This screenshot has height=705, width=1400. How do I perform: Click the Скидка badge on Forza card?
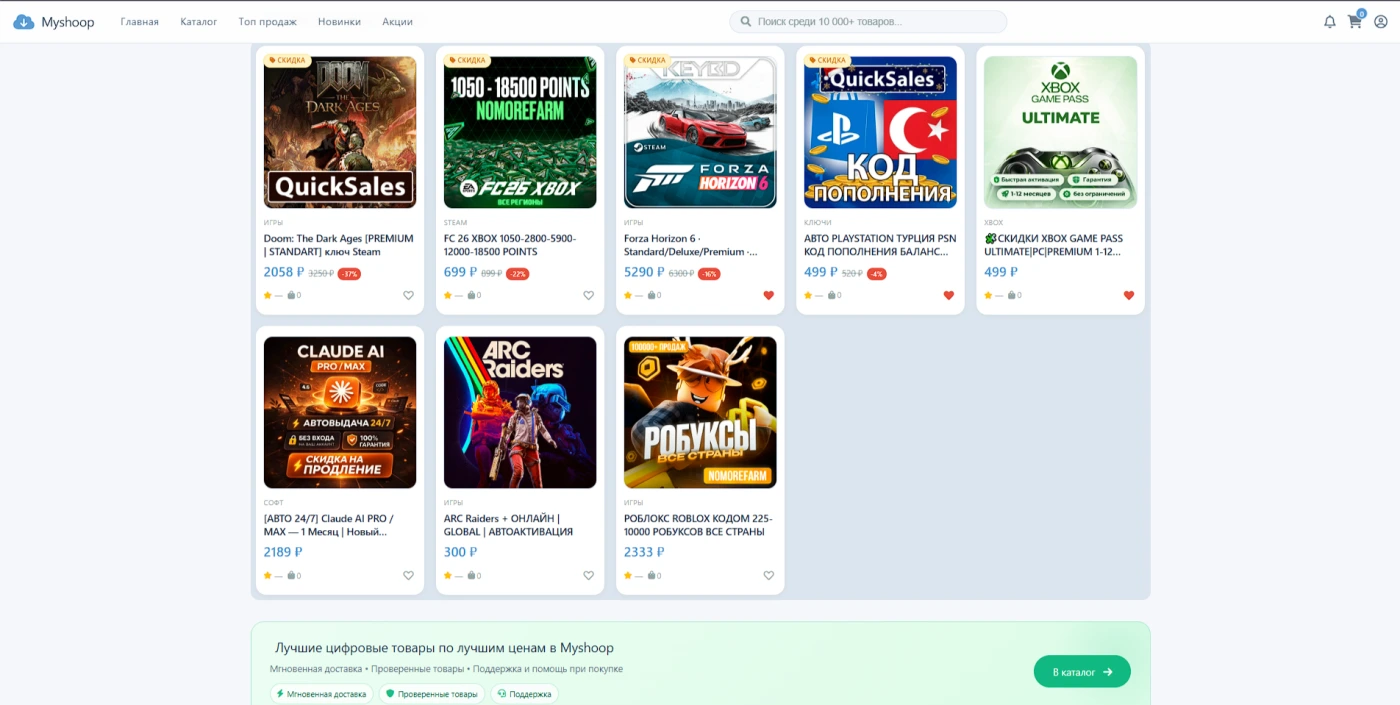coord(647,60)
